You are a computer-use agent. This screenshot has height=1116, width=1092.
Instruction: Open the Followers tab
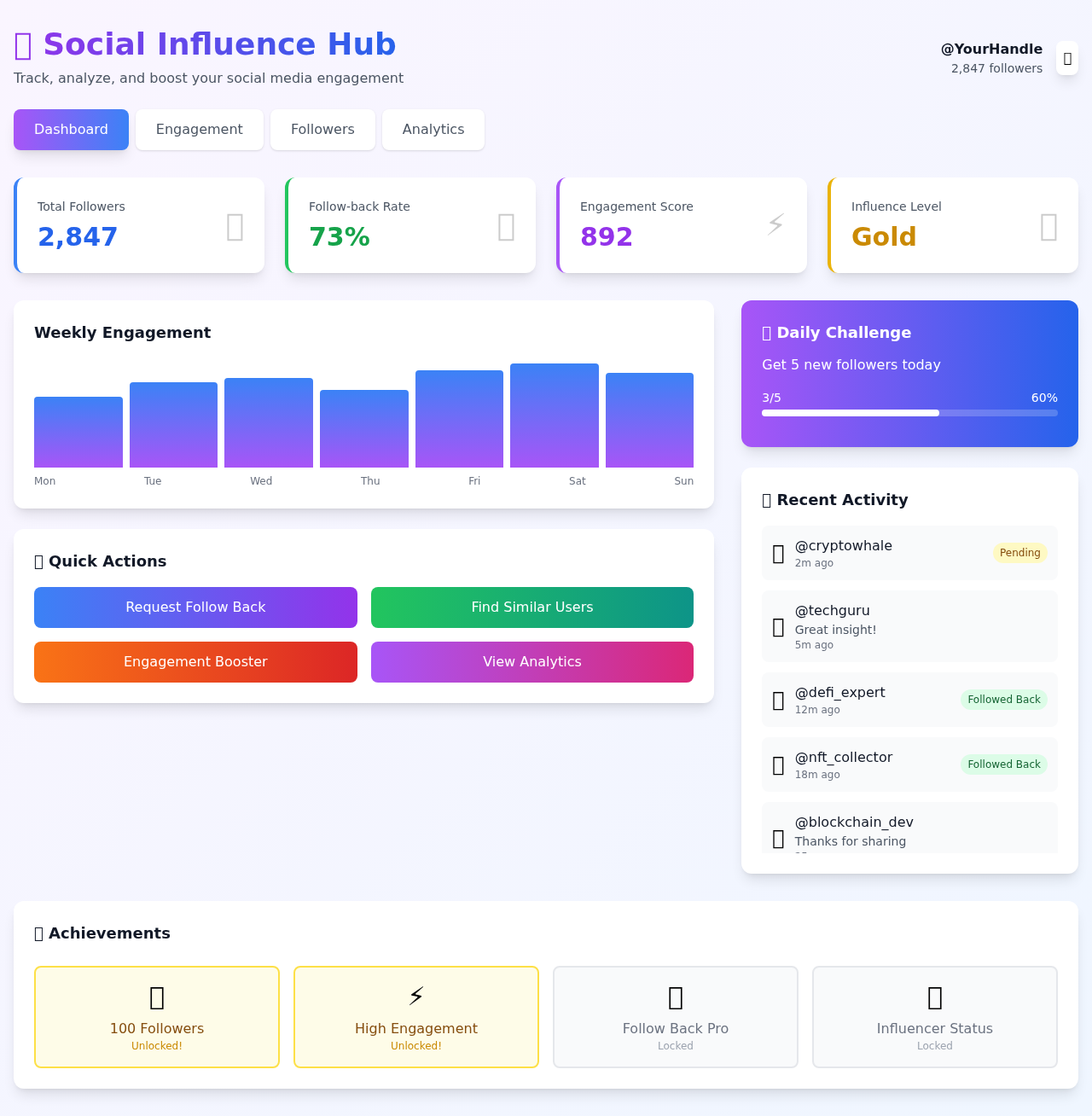[322, 129]
